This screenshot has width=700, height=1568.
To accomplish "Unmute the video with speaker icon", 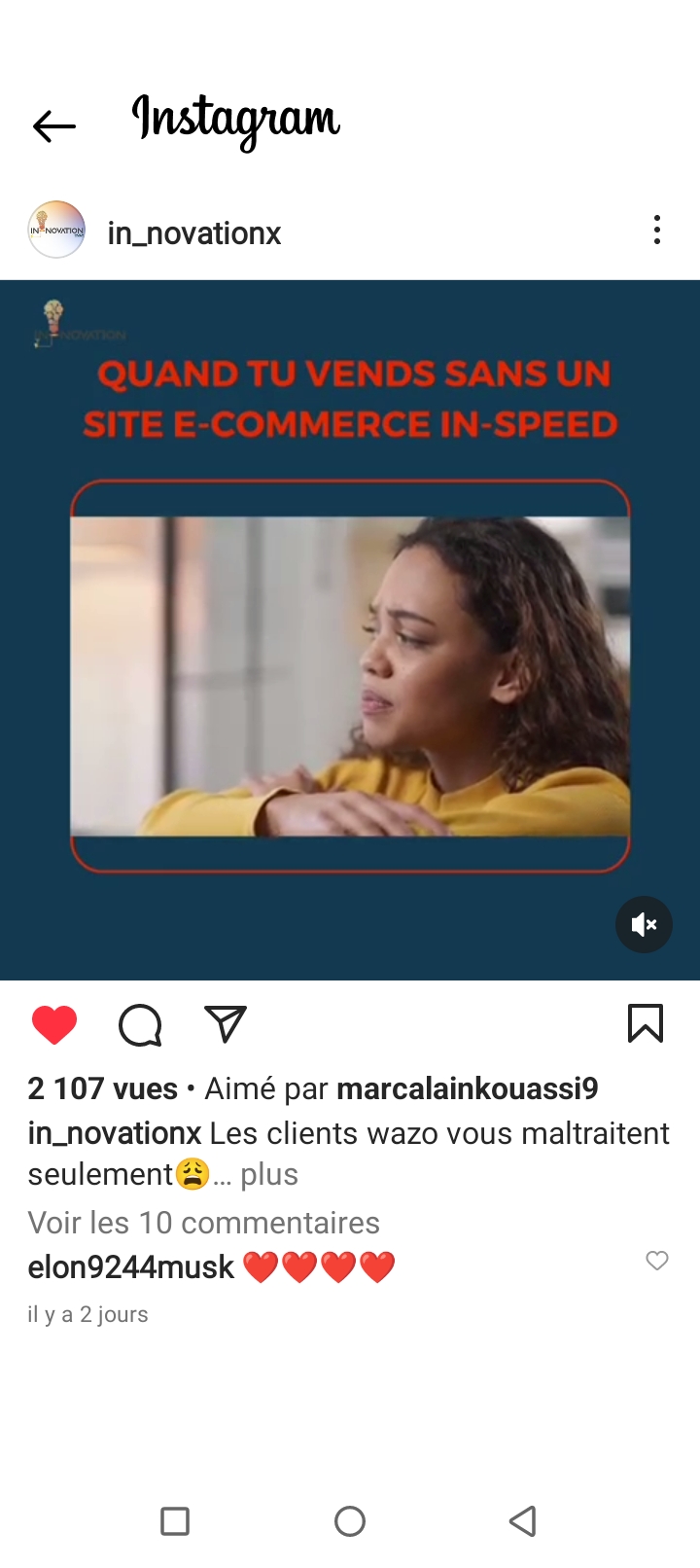I will pos(644,924).
